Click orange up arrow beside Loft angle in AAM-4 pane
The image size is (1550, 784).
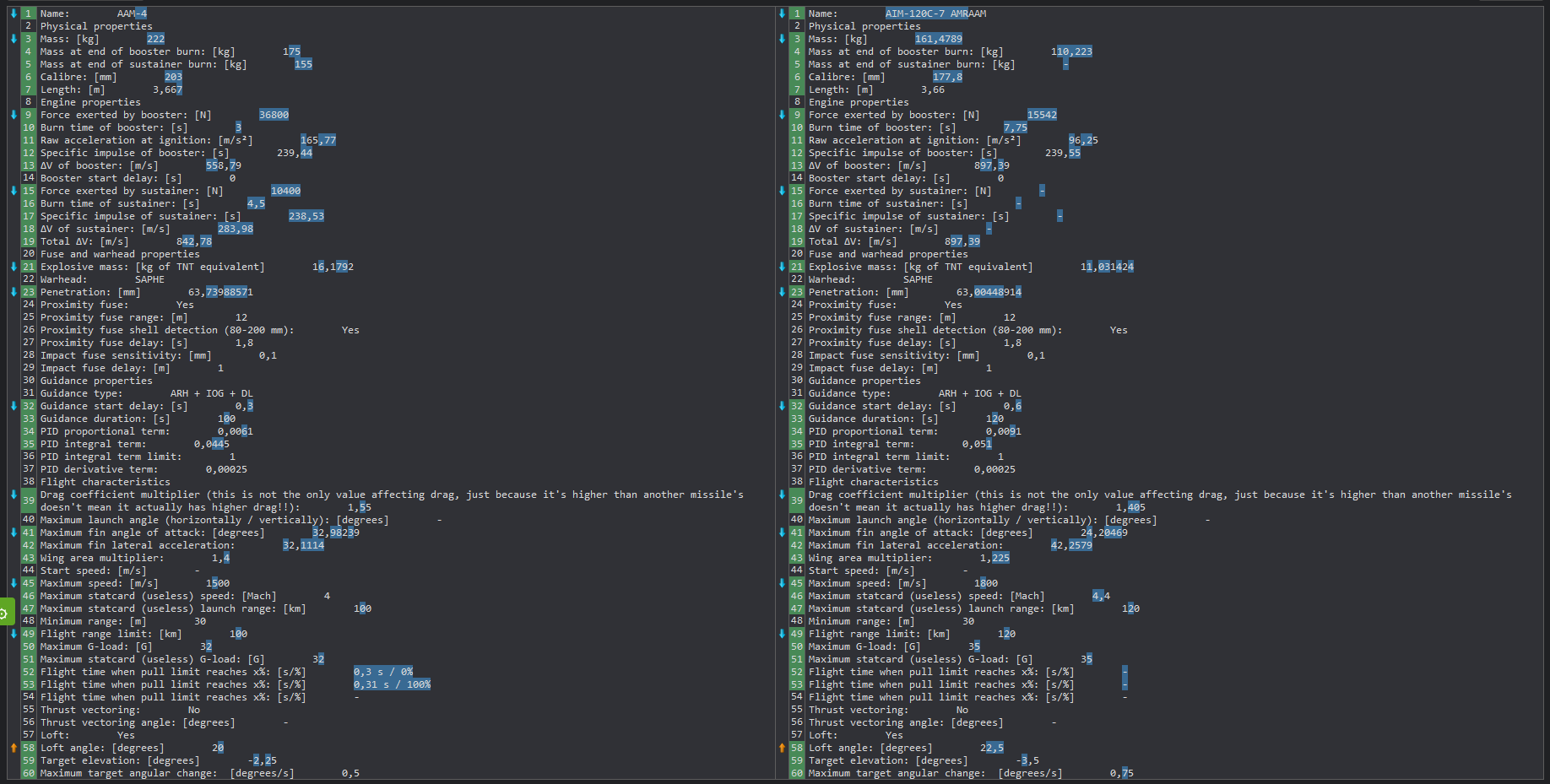(14, 748)
